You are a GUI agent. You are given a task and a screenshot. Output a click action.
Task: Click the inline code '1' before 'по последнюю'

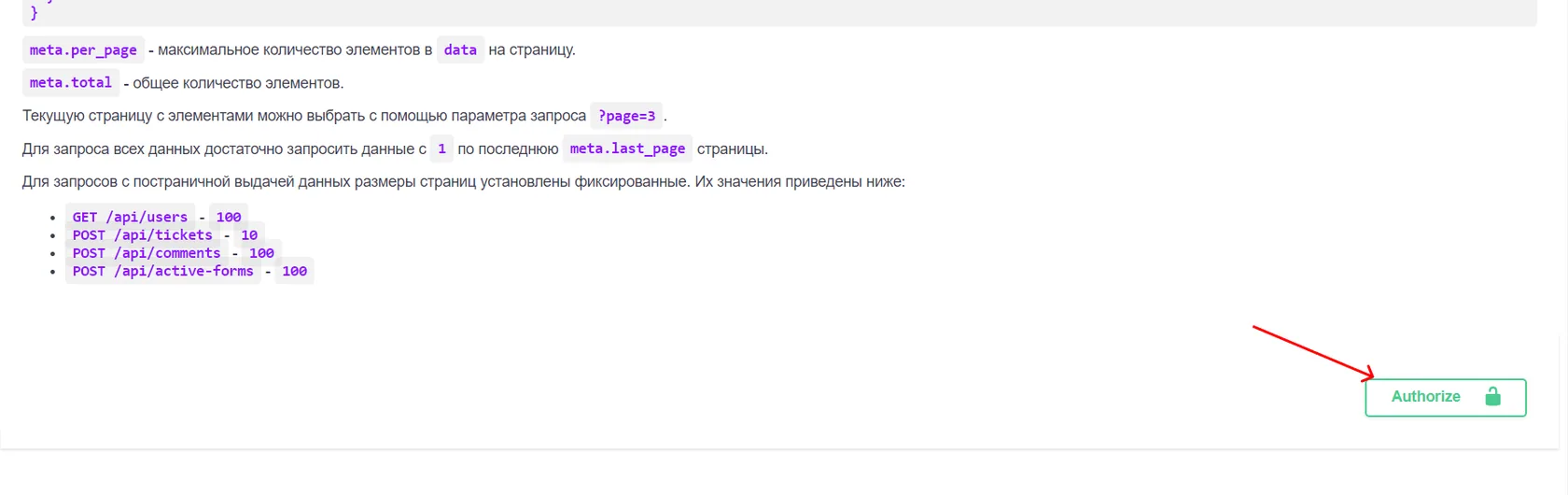(x=442, y=148)
